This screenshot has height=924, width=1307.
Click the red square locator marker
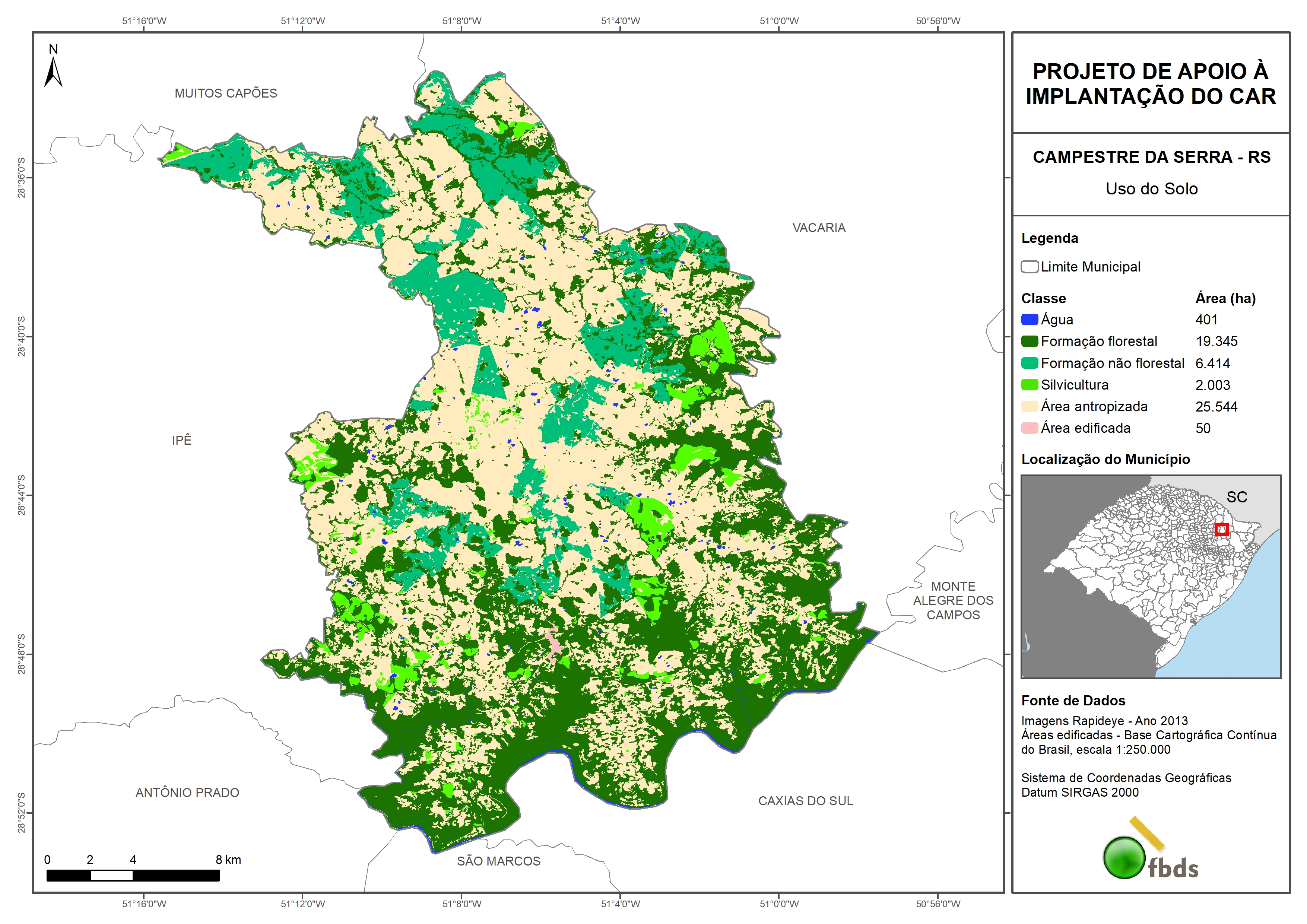tap(1222, 530)
